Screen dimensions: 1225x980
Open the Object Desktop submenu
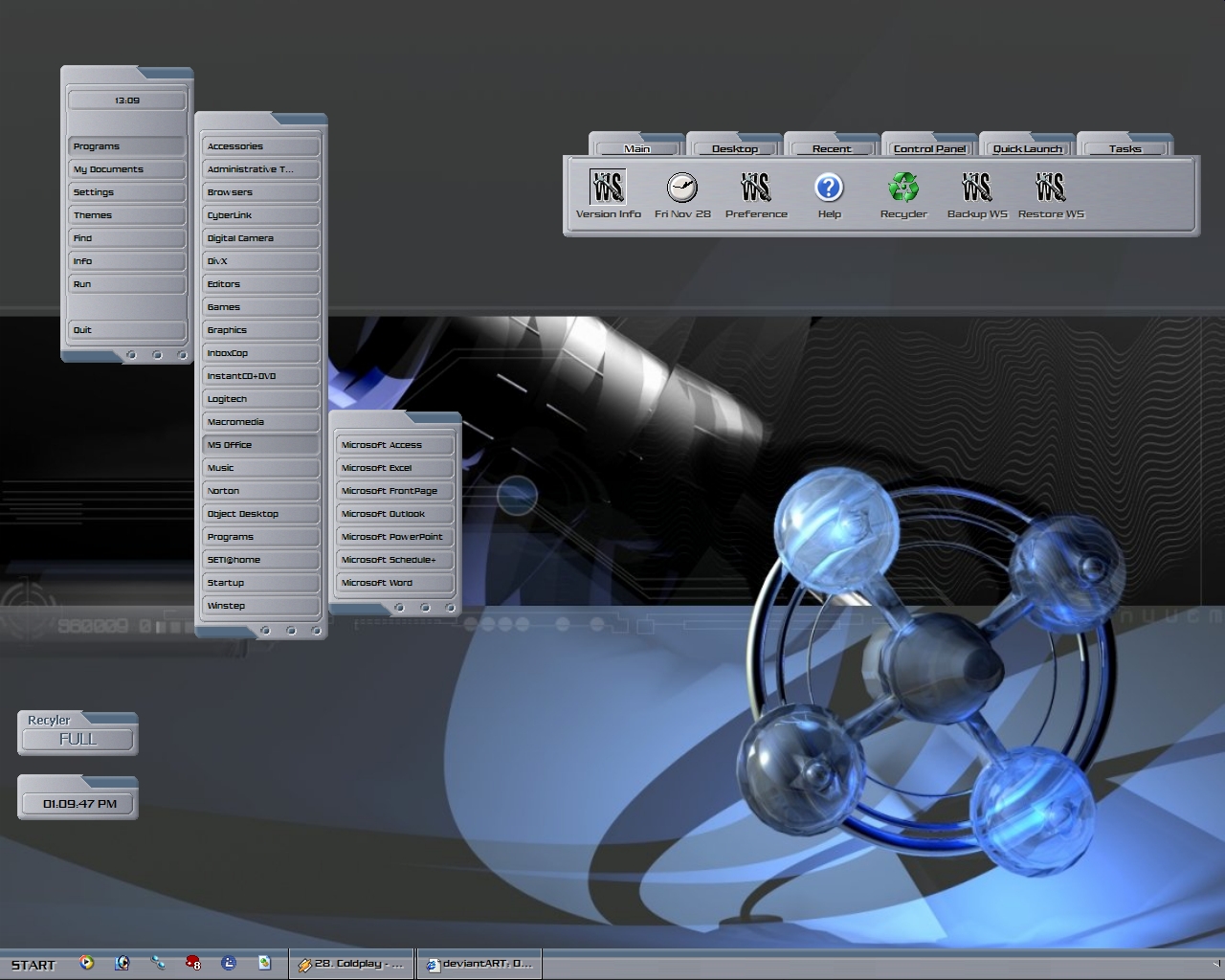[261, 514]
